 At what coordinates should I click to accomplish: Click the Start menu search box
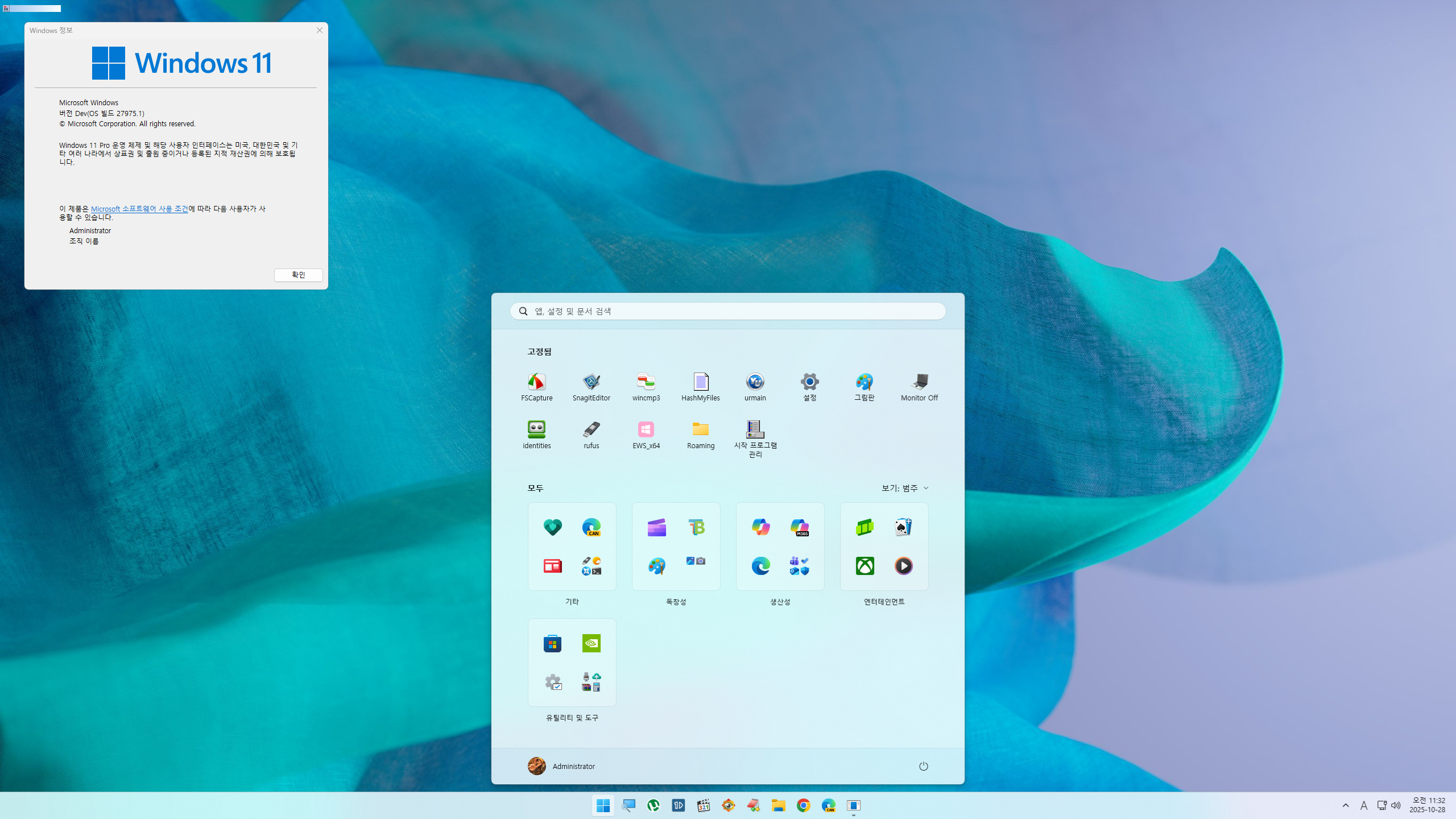[728, 311]
